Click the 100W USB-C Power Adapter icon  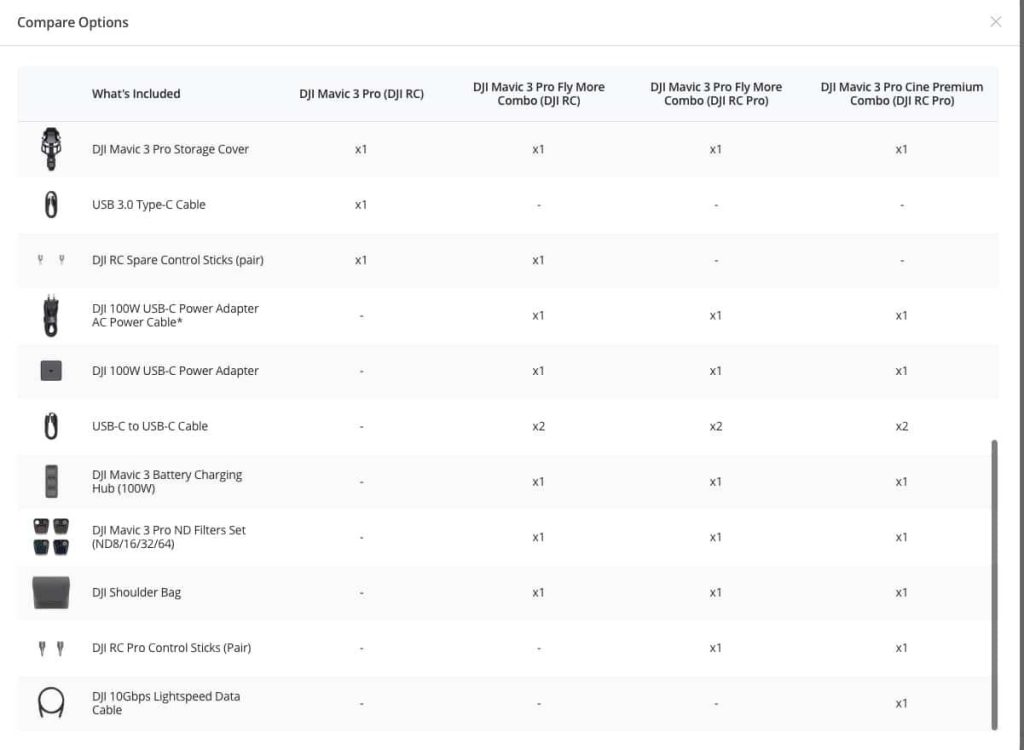pyautogui.click(x=51, y=371)
